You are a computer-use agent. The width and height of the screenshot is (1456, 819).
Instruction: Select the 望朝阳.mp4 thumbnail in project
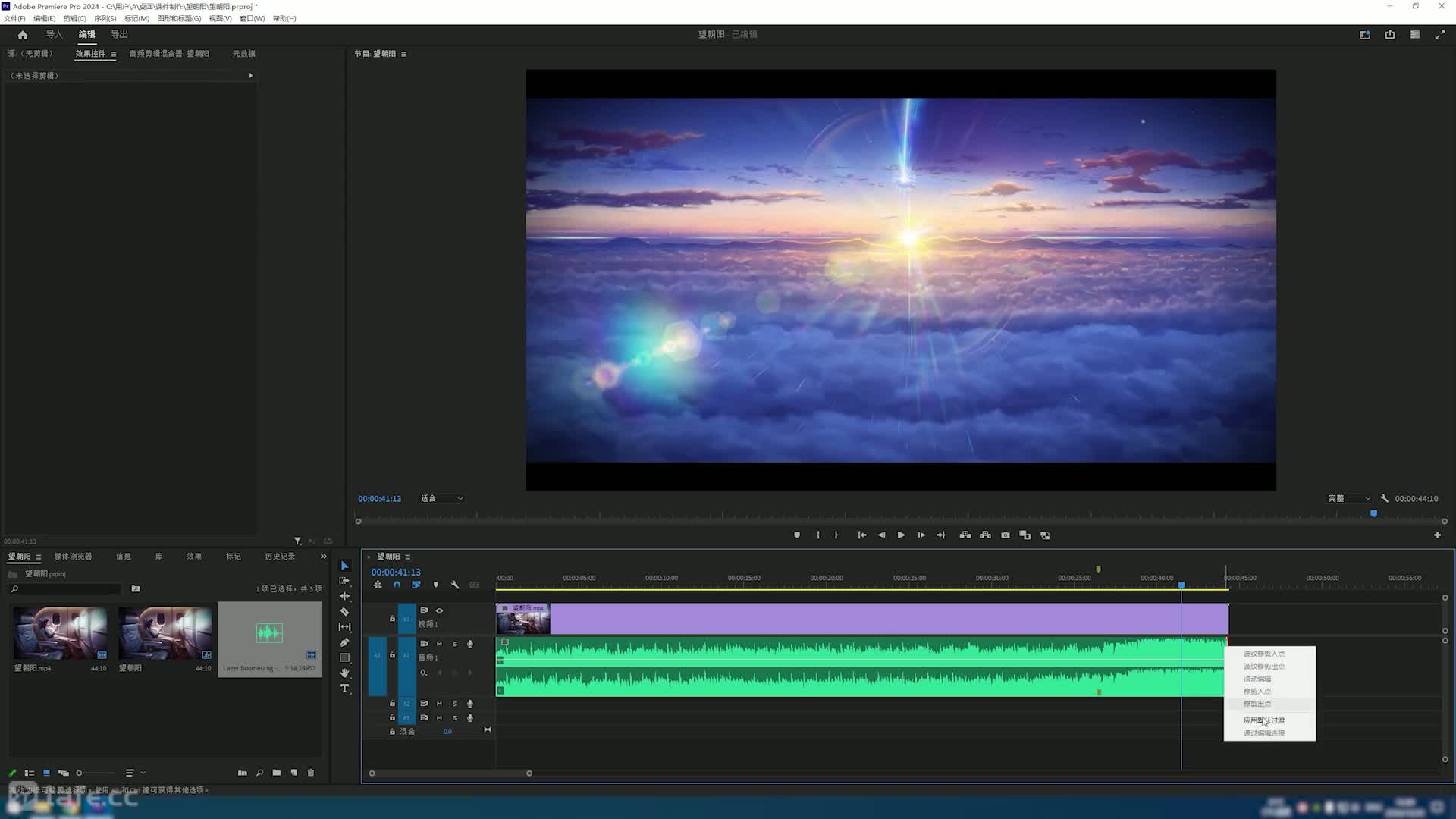[x=60, y=632]
